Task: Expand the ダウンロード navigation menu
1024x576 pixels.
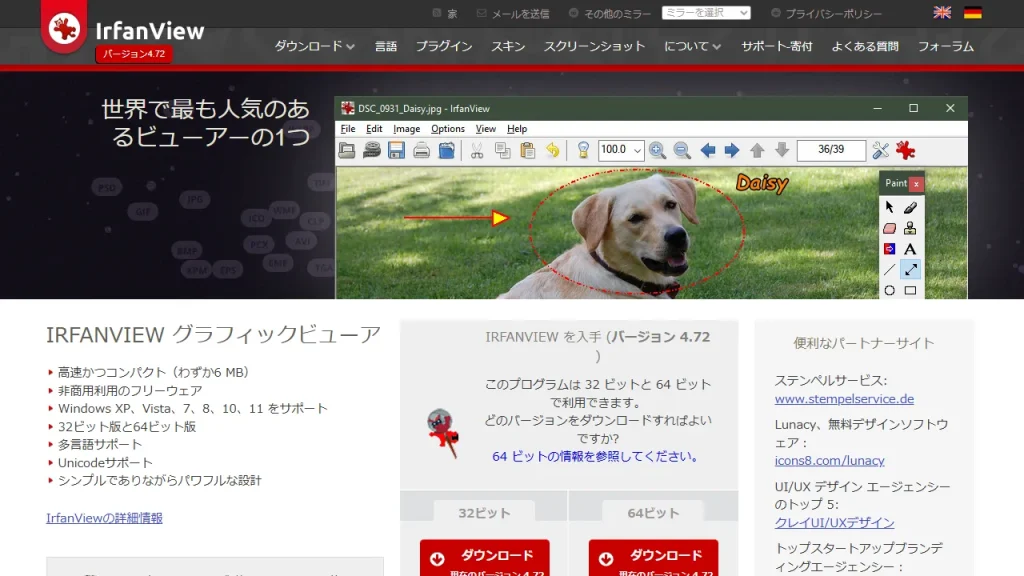Action: tap(314, 46)
